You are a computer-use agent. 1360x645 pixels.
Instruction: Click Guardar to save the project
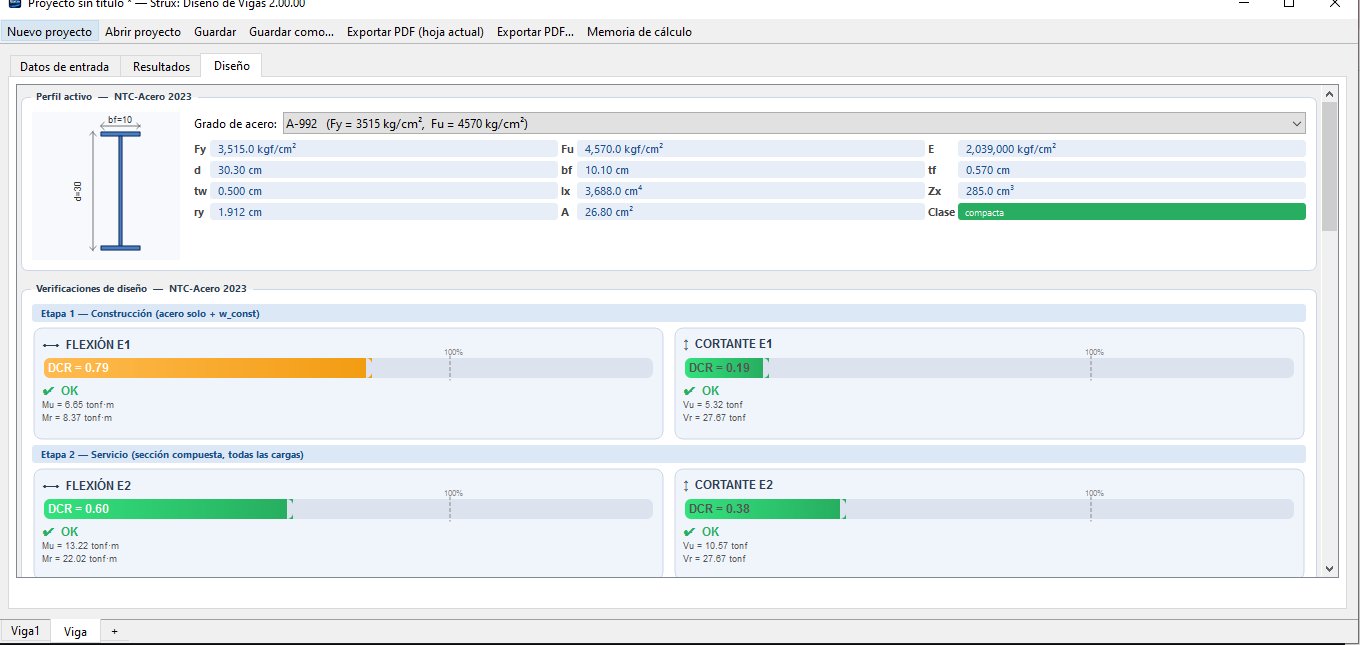pos(215,32)
